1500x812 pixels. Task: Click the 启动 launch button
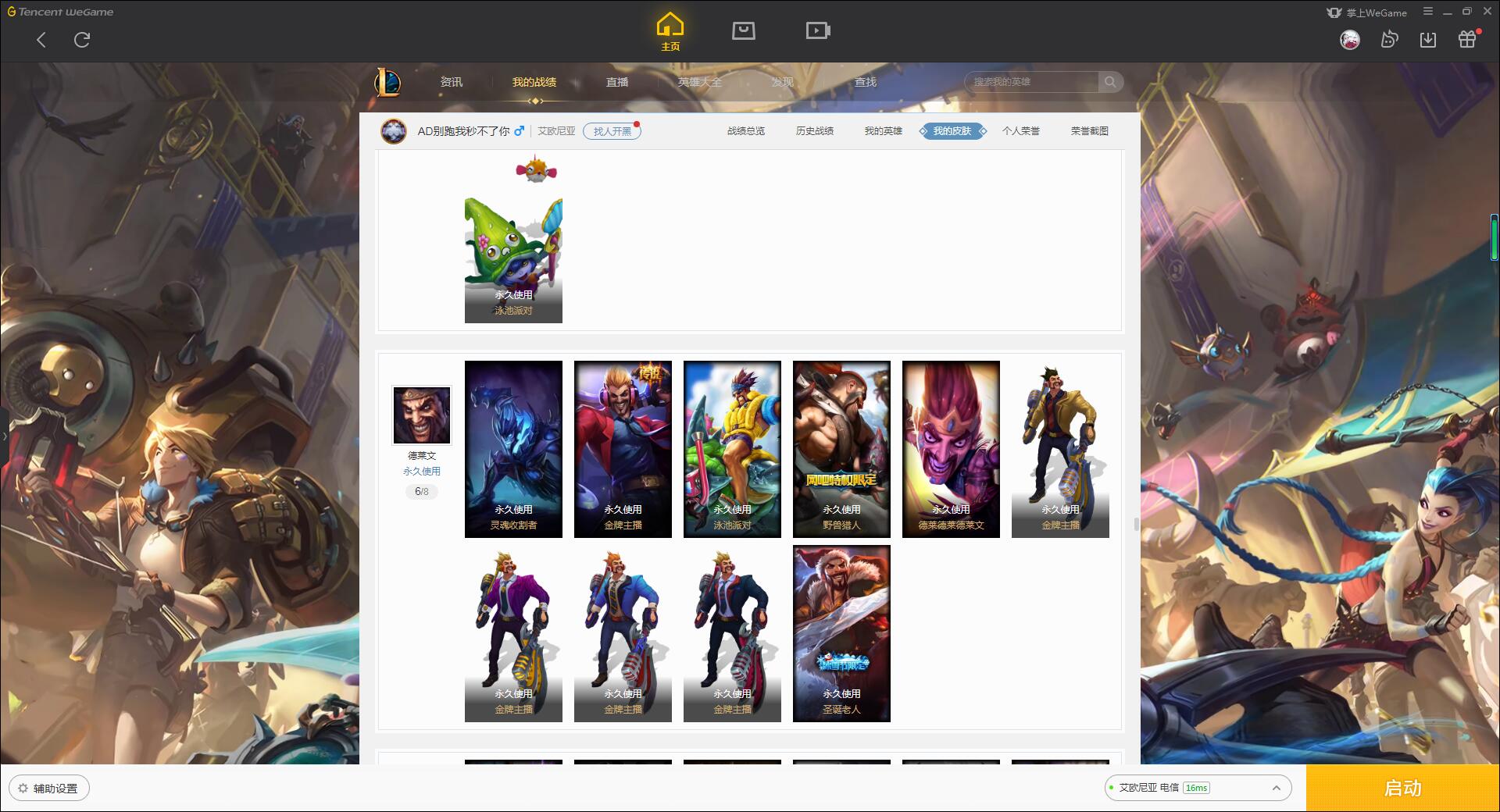point(1402,789)
